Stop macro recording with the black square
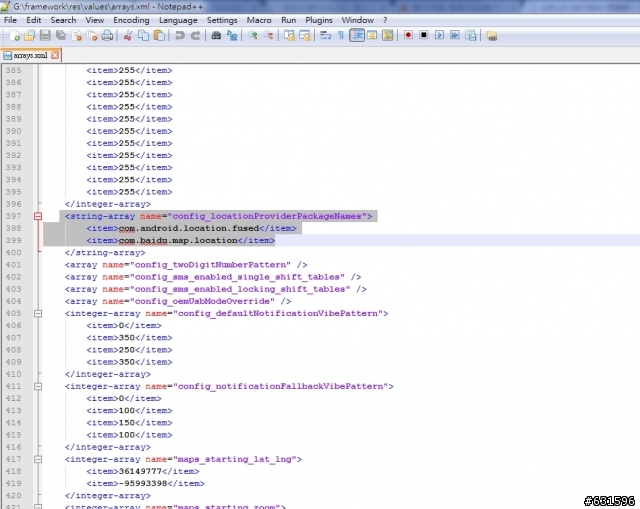 (424, 36)
